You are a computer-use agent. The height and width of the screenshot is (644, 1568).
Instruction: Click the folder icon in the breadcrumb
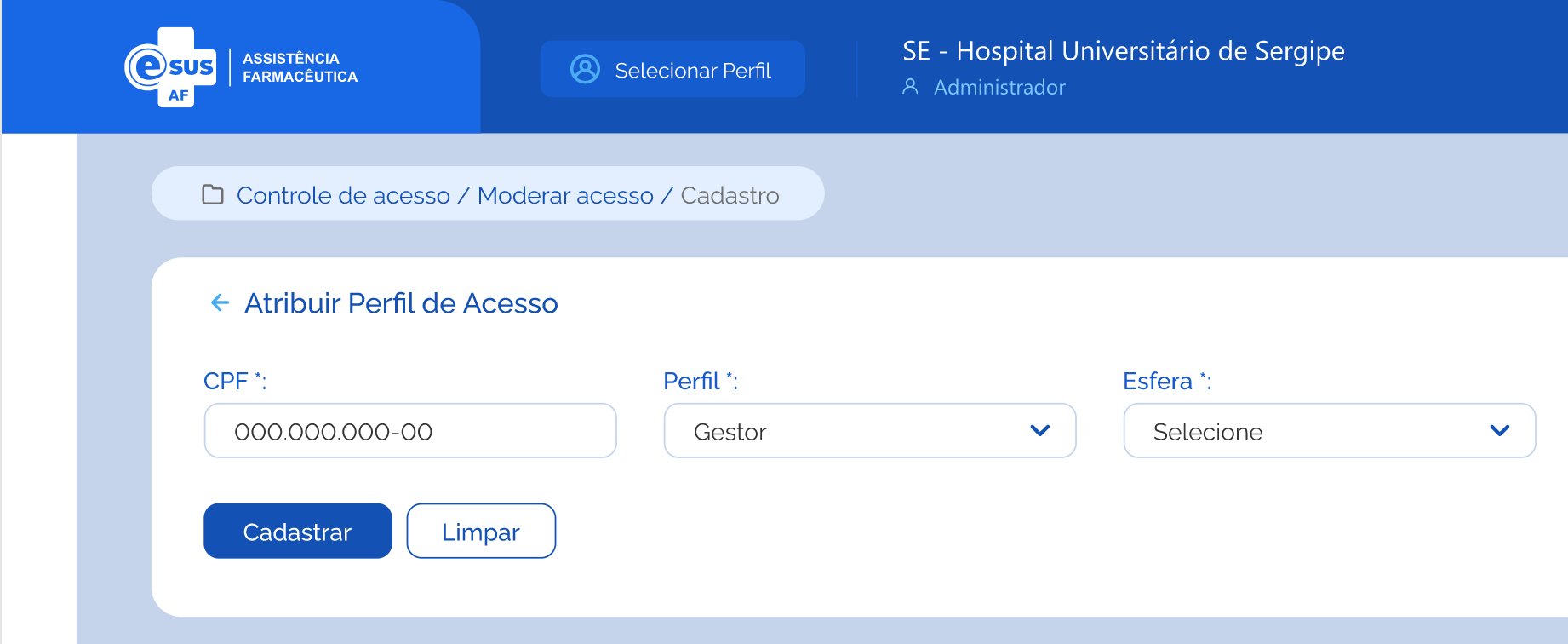coord(213,195)
